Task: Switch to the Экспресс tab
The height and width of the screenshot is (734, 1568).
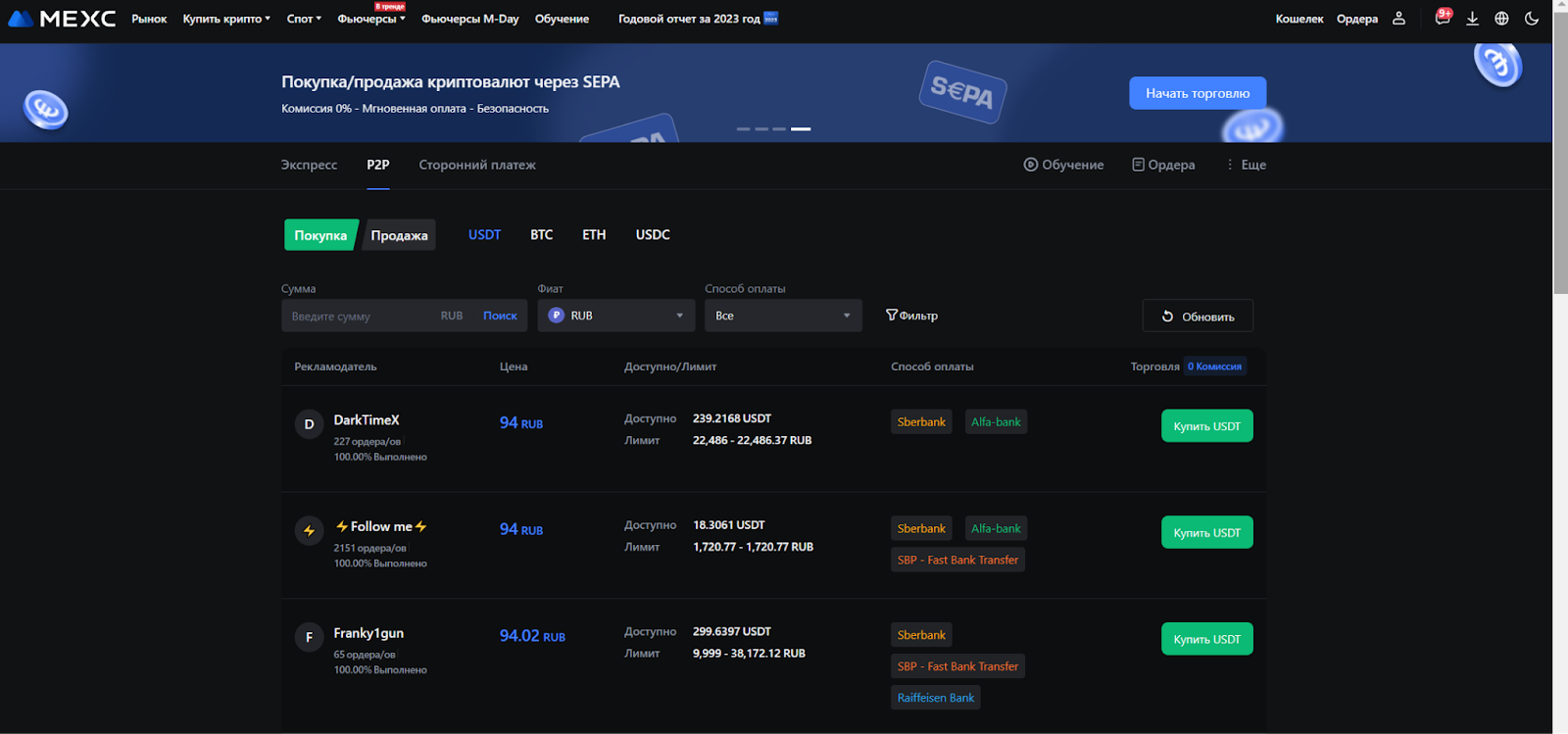Action: 309,165
